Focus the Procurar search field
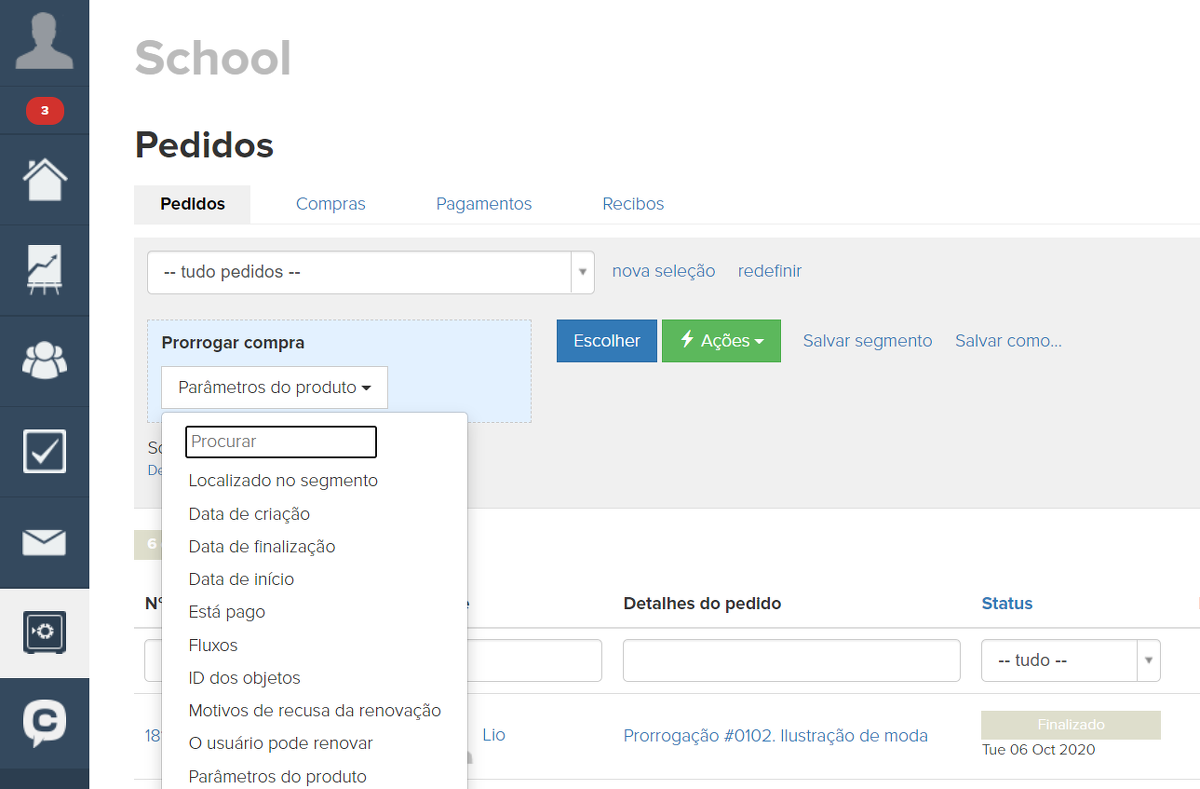 (281, 442)
